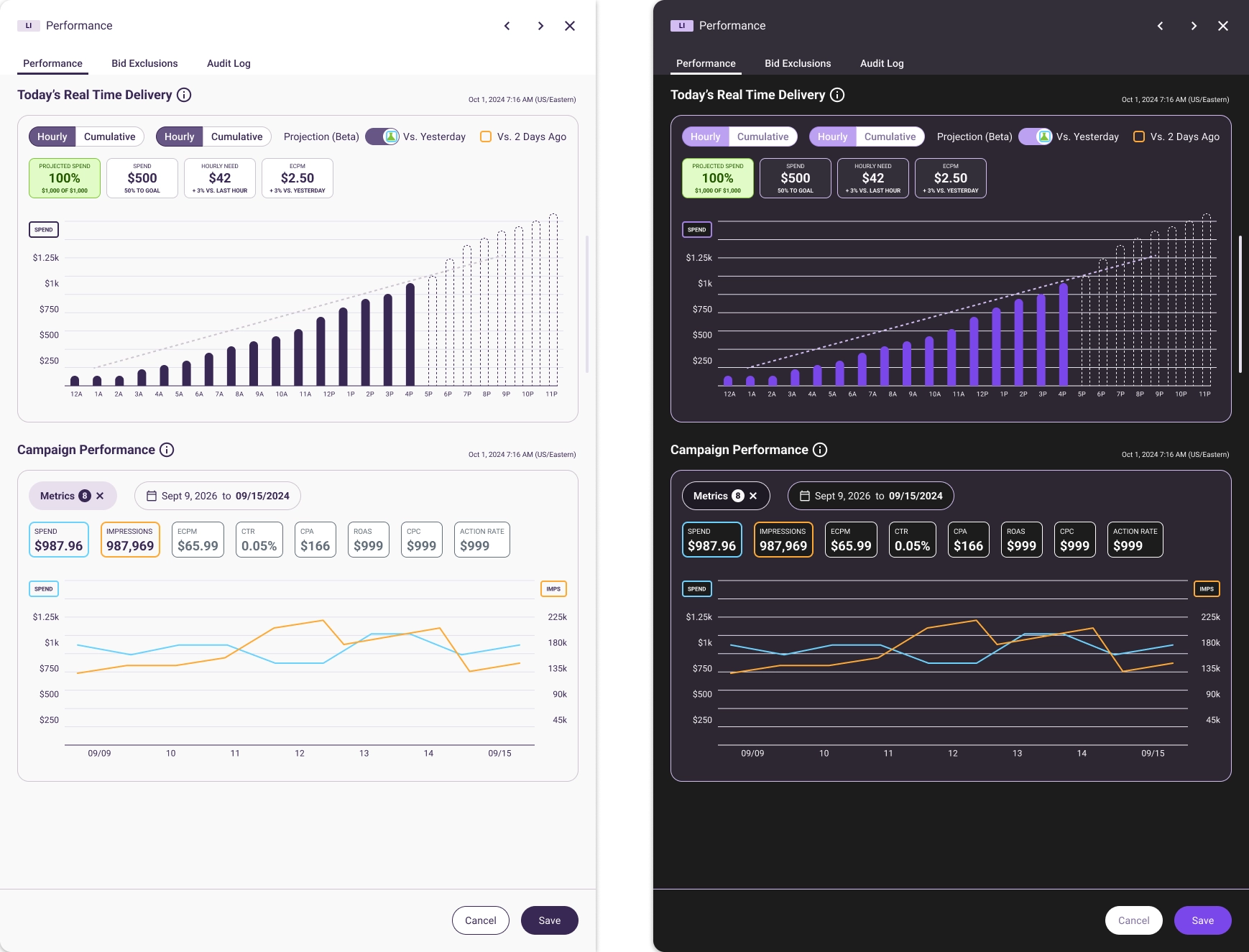Disable the Vs. Yesterday toggle
This screenshot has height=952, width=1249.
pos(381,137)
